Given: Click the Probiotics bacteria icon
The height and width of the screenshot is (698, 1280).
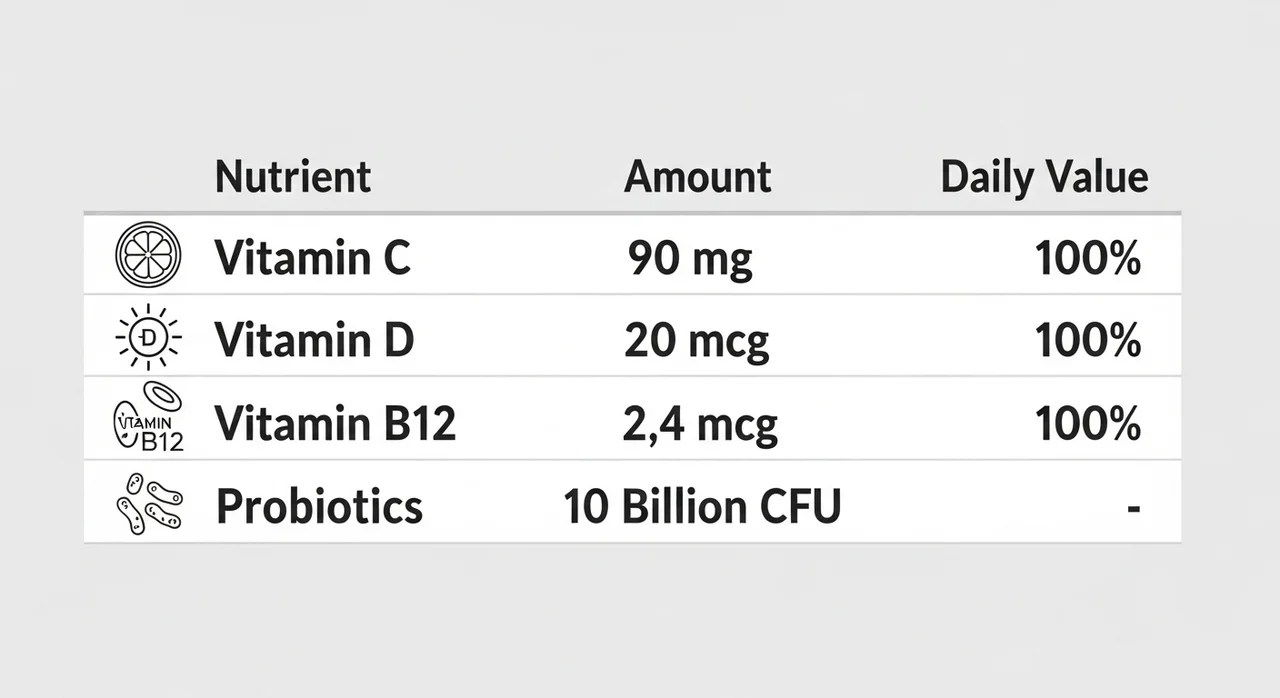Looking at the screenshot, I should point(150,502).
